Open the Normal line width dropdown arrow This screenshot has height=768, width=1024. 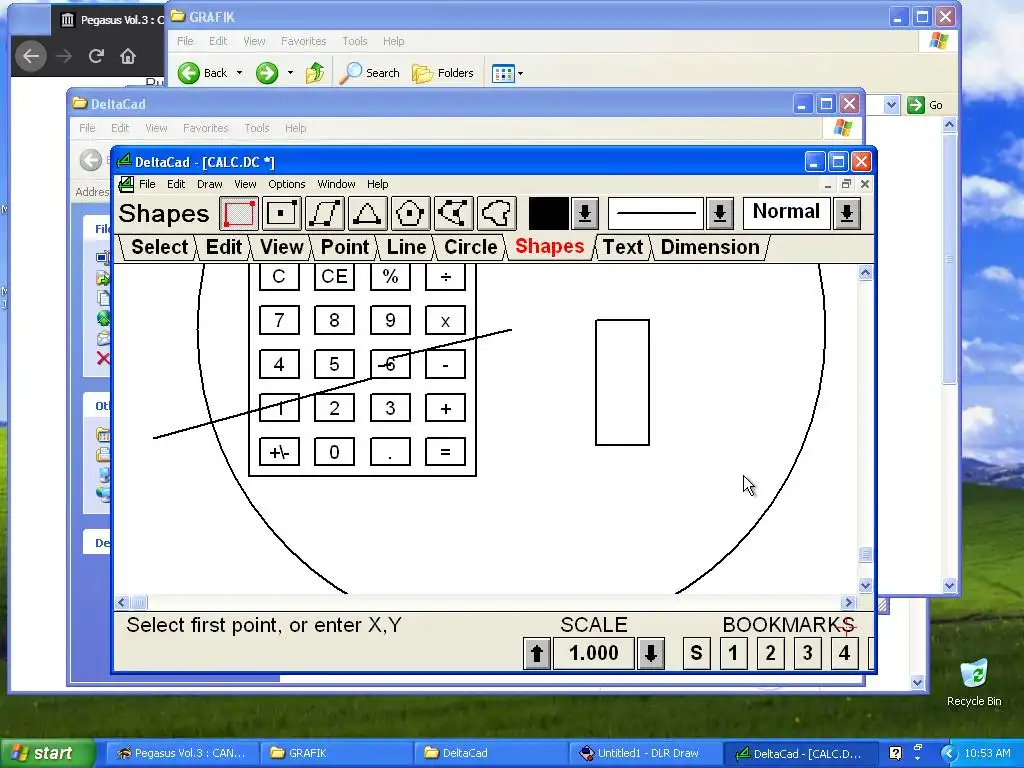[x=847, y=214]
